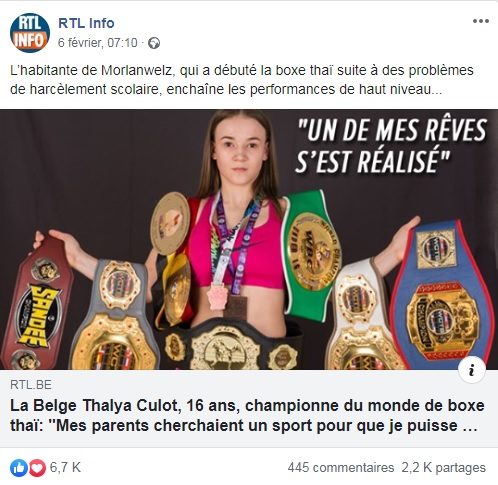Click the quote overlay "Un de mes rêves"

(x=391, y=146)
